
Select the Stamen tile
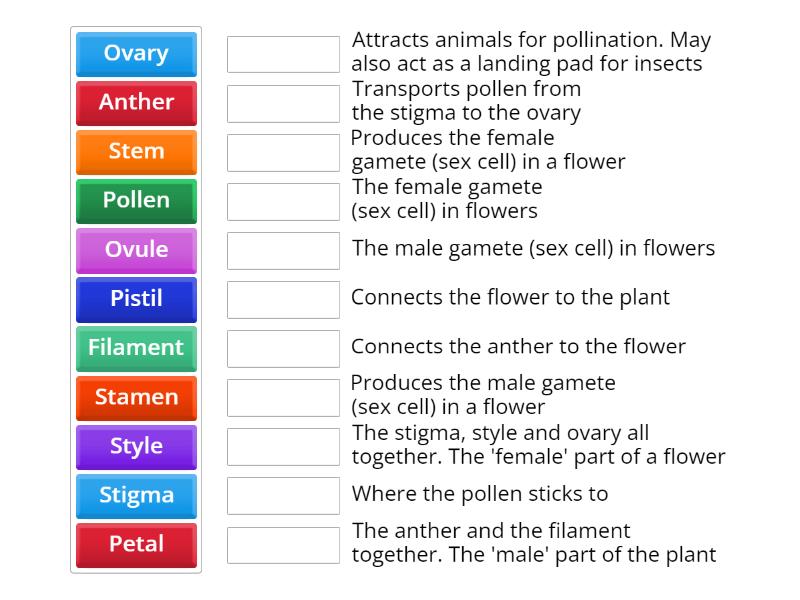pos(136,398)
